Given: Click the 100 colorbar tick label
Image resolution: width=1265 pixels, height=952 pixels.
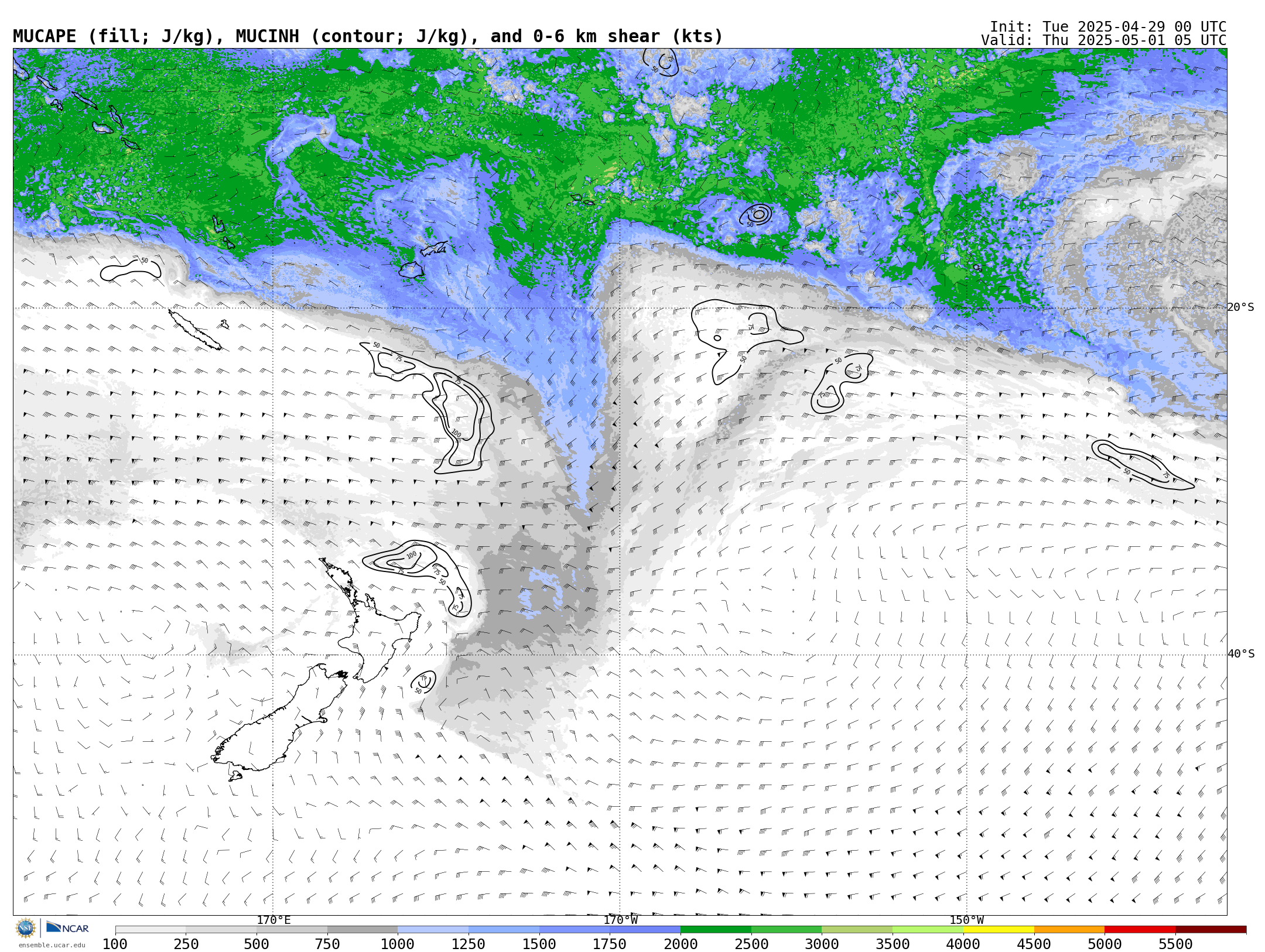Looking at the screenshot, I should coord(115,944).
